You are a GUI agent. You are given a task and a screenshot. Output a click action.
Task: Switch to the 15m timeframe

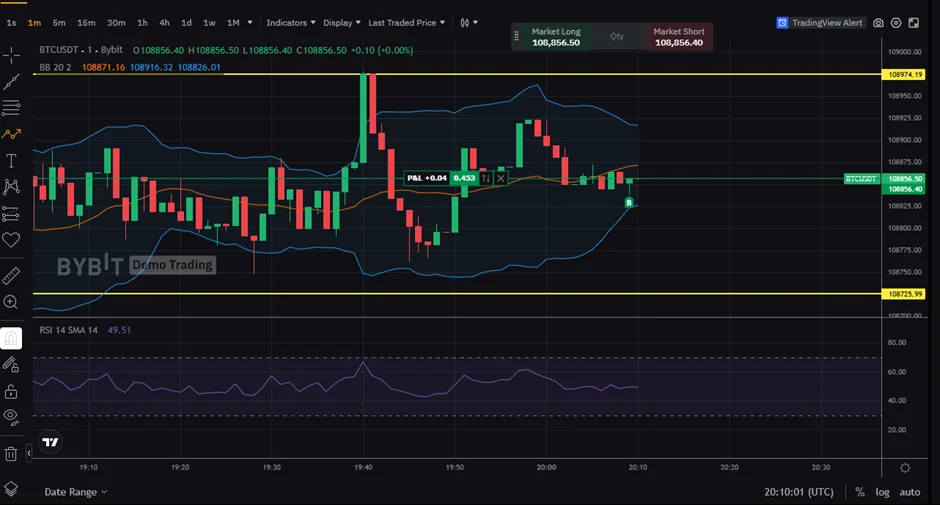tap(86, 23)
